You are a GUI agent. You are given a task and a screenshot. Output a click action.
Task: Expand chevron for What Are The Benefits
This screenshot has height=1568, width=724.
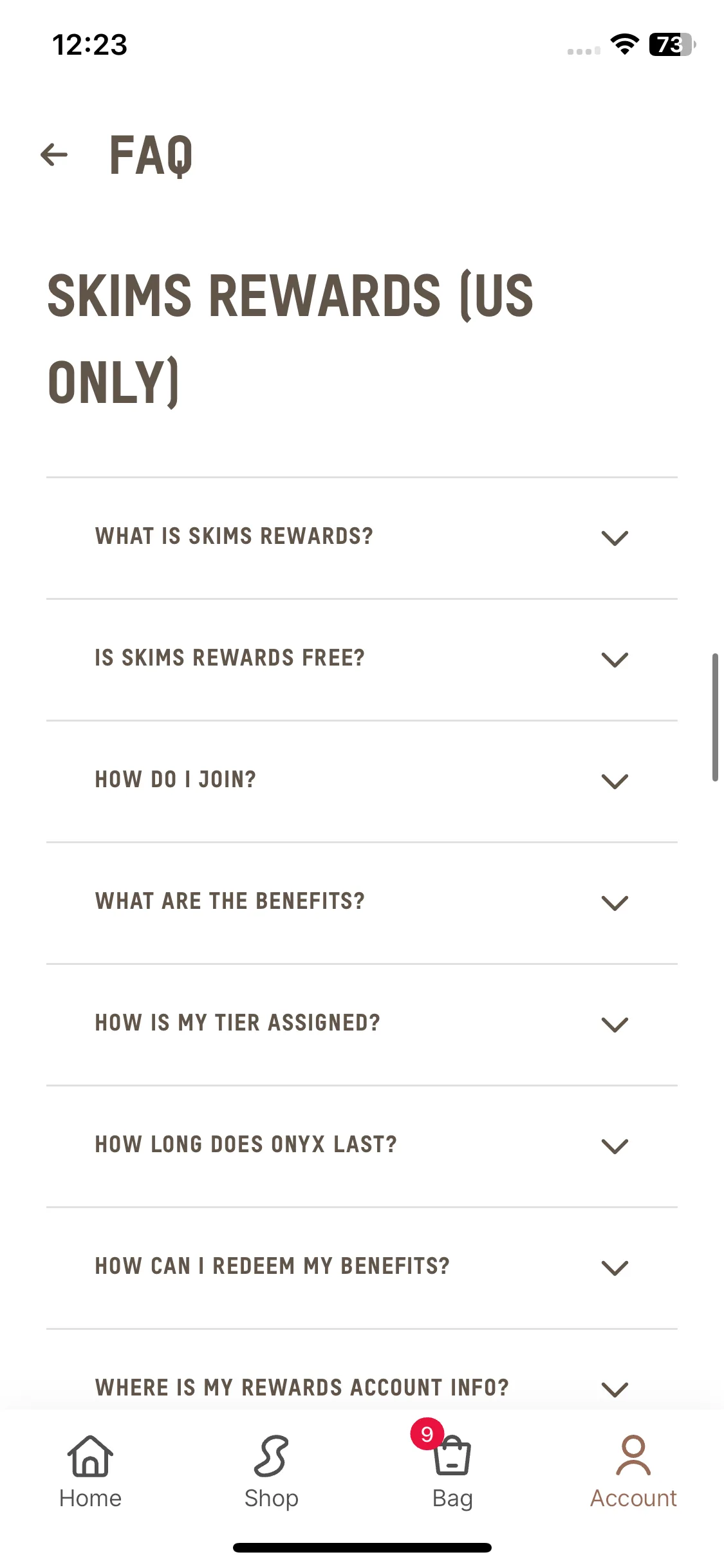(615, 903)
